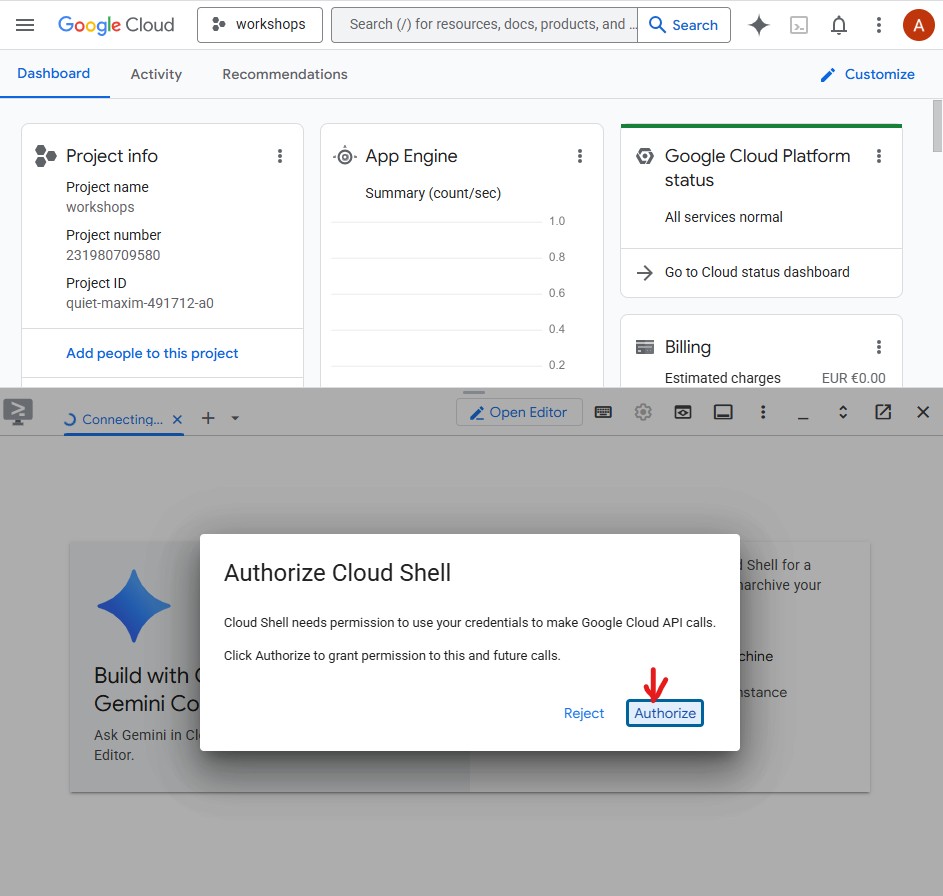Click Authorize in the dialog
Image resolution: width=943 pixels, height=896 pixels.
click(x=665, y=713)
